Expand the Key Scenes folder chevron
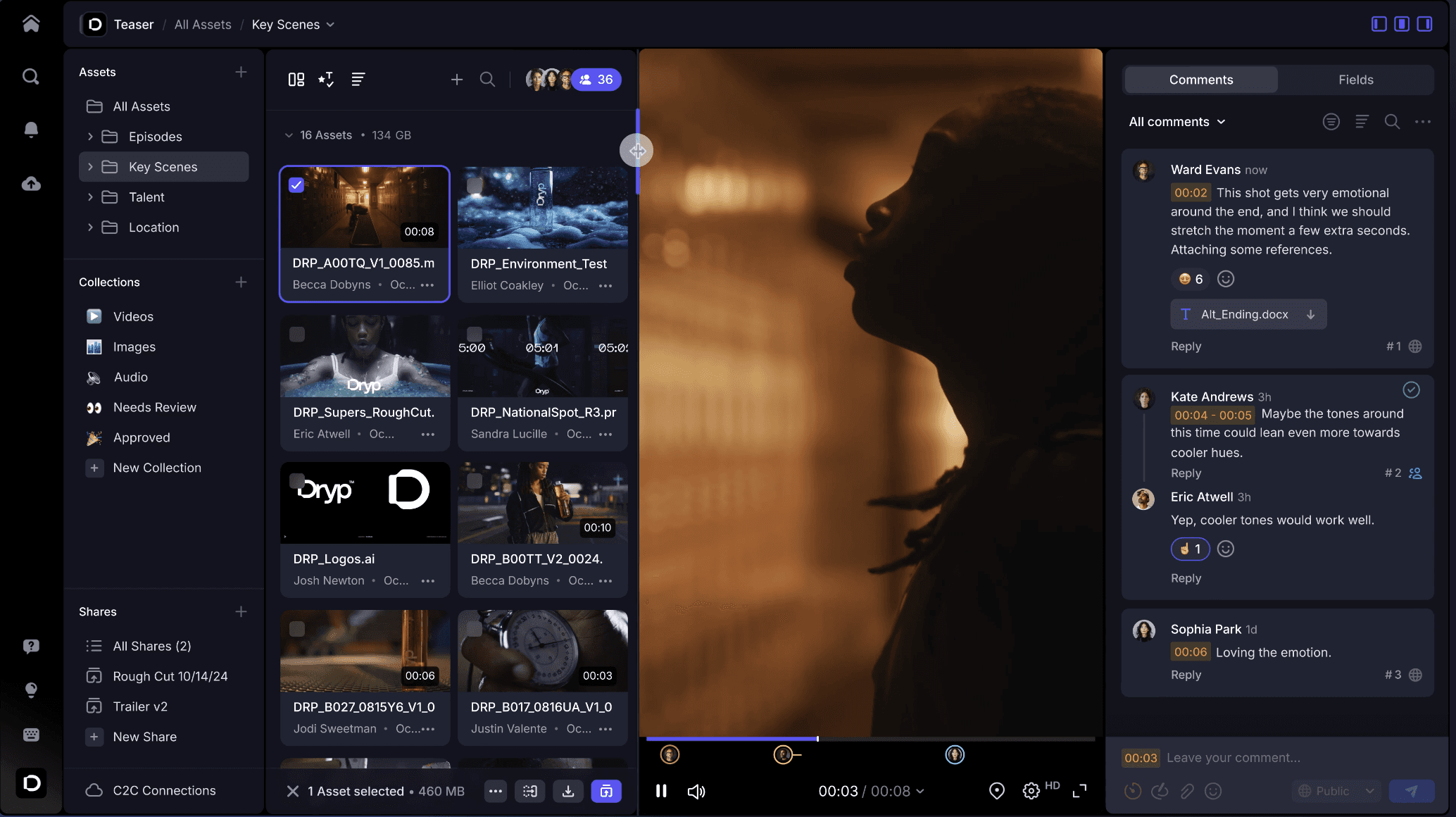 (x=90, y=167)
